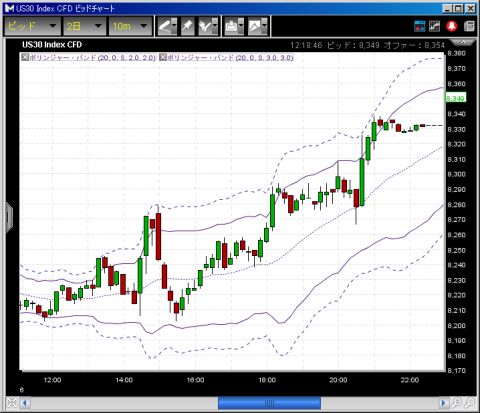The height and width of the screenshot is (413, 480).
Task: Click the ボリンジャー・バンド (20, 0, S, 2.0, 2.0) label
Action: (92, 57)
